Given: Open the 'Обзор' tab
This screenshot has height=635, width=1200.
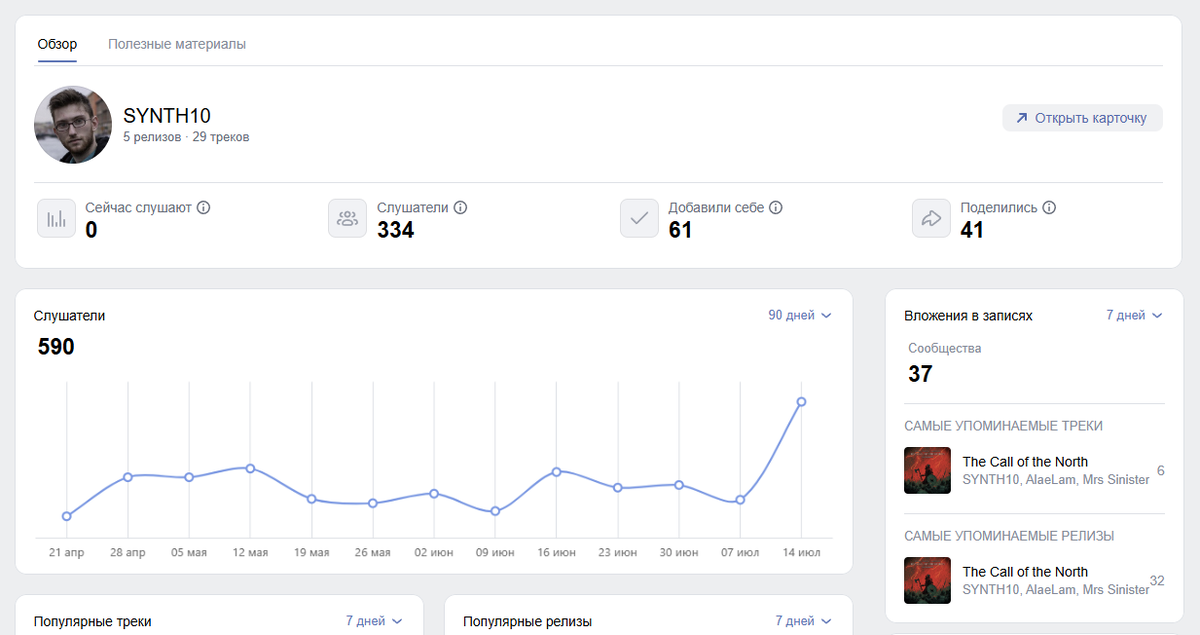Looking at the screenshot, I should click(x=57, y=44).
